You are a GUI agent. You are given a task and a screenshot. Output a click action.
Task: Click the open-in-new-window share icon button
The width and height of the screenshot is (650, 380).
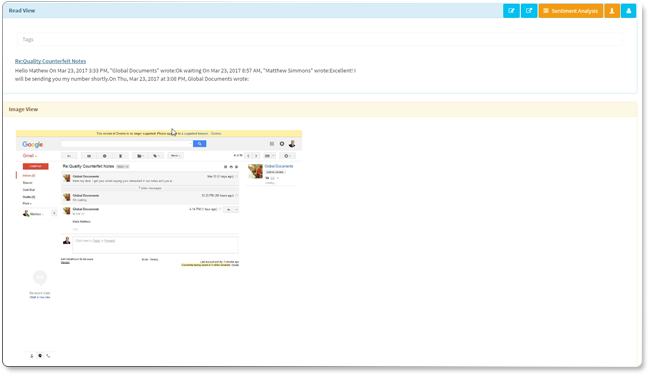(529, 11)
